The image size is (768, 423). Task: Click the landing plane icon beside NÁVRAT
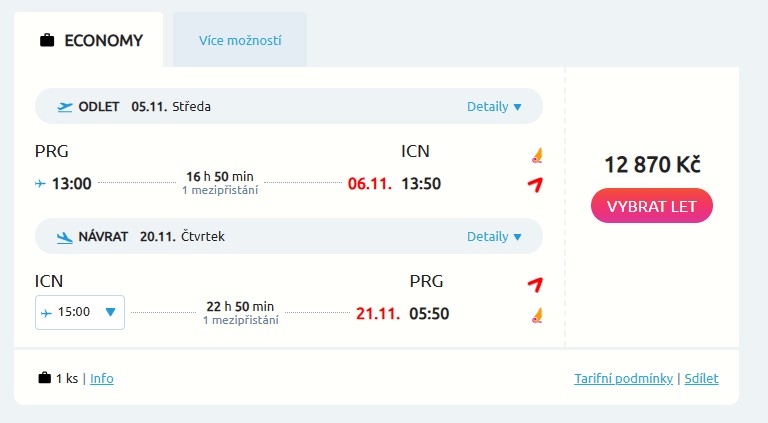[65, 237]
